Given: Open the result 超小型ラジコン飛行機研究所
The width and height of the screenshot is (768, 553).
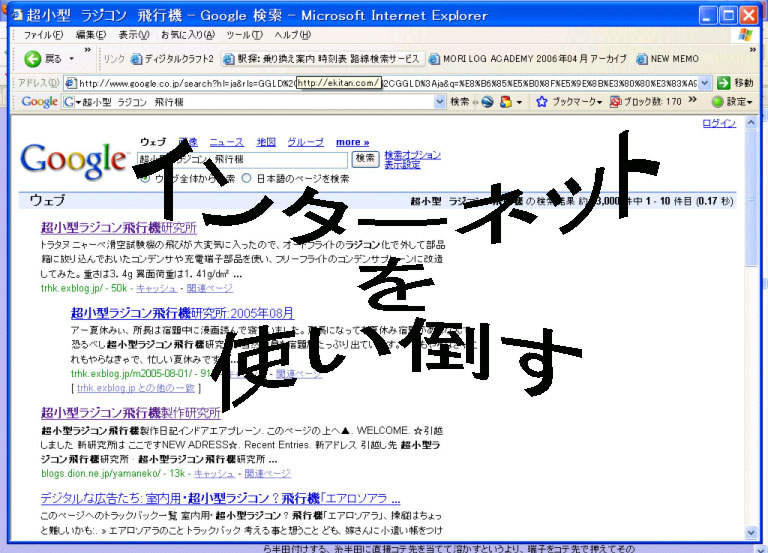Looking at the screenshot, I should tap(119, 228).
